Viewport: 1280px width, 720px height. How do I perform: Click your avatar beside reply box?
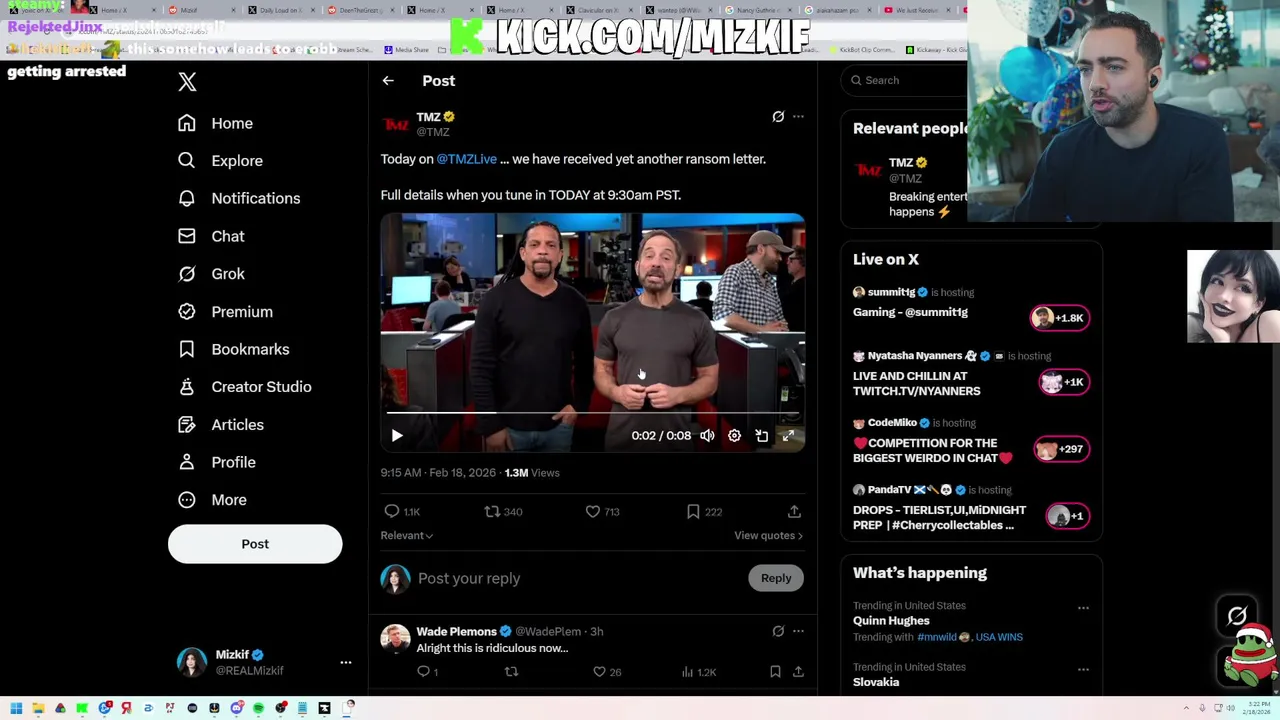395,578
